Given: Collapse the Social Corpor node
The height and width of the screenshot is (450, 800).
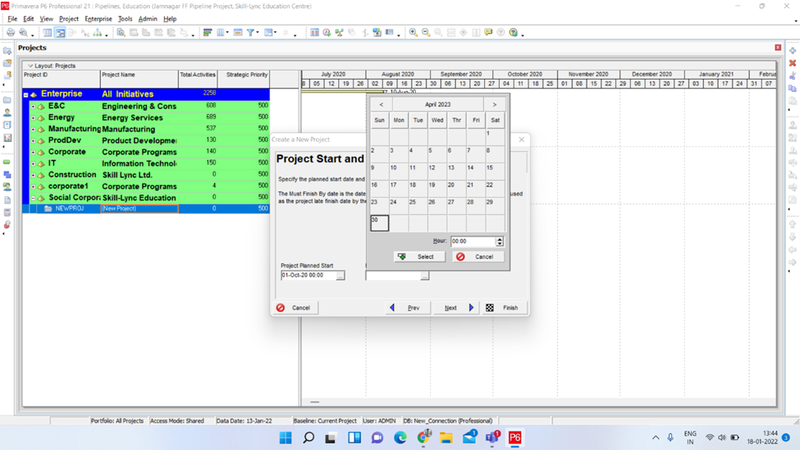Looking at the screenshot, I should [x=33, y=198].
